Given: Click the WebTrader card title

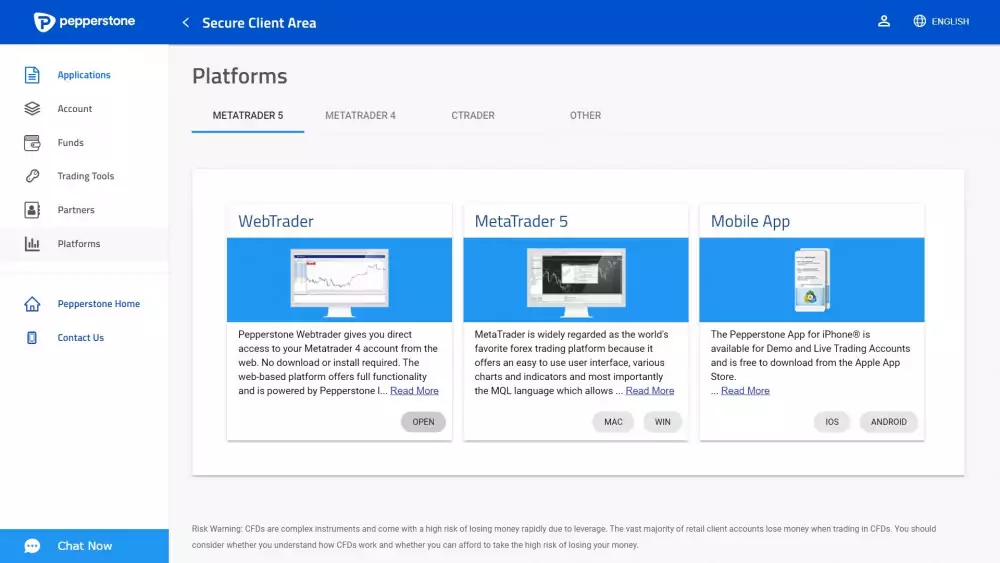Looking at the screenshot, I should click(x=276, y=221).
